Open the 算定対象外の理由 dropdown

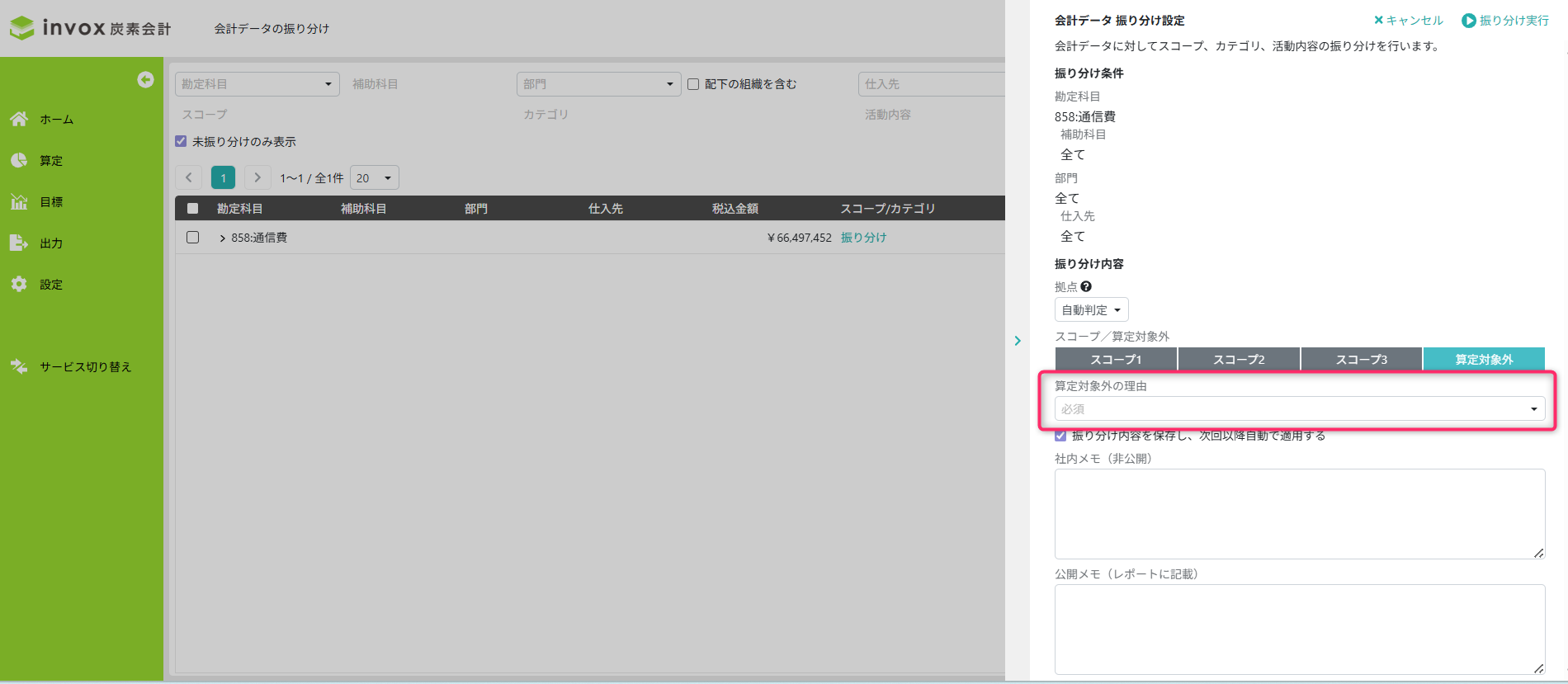[x=1299, y=409]
